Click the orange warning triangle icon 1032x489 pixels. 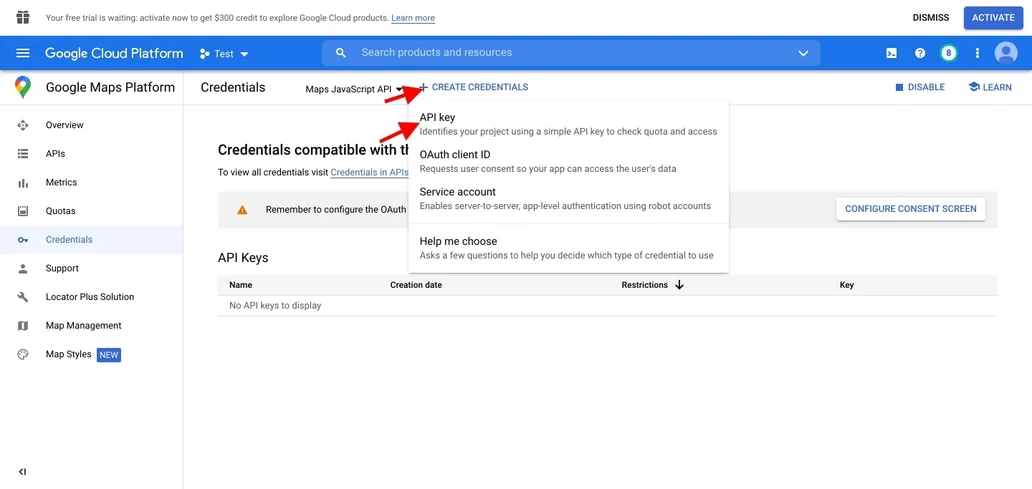tap(242, 210)
